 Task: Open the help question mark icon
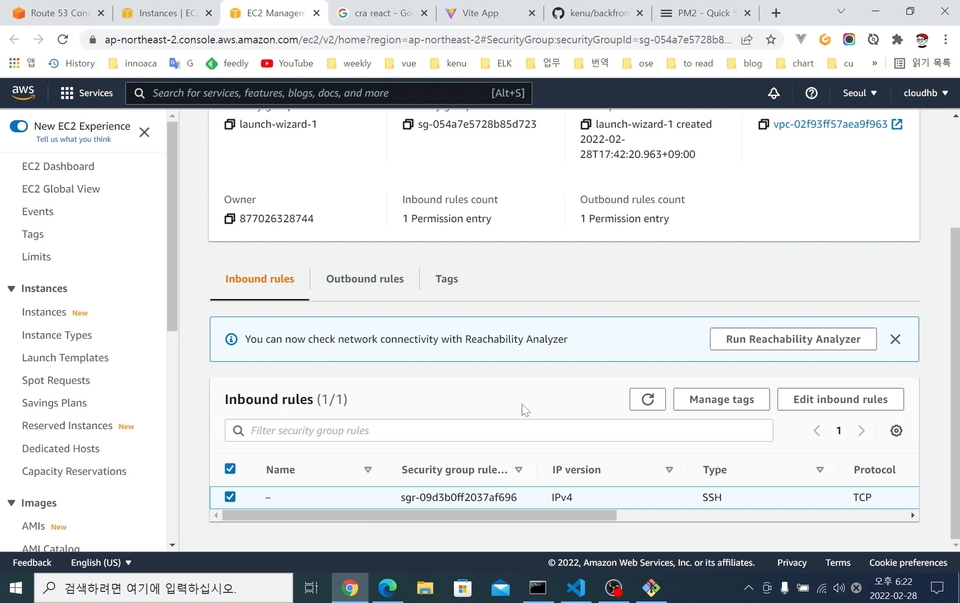[811, 93]
